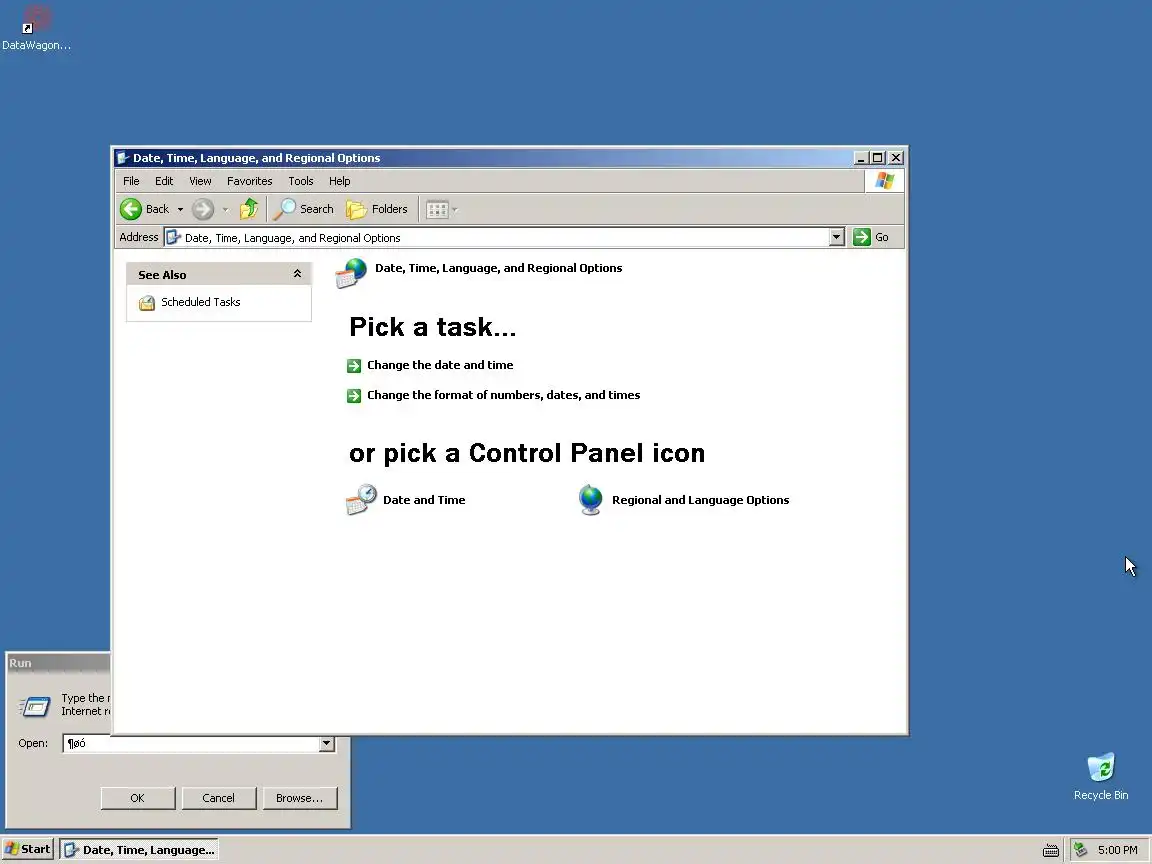Open the Date and Time link
This screenshot has height=864, width=1152.
(424, 500)
